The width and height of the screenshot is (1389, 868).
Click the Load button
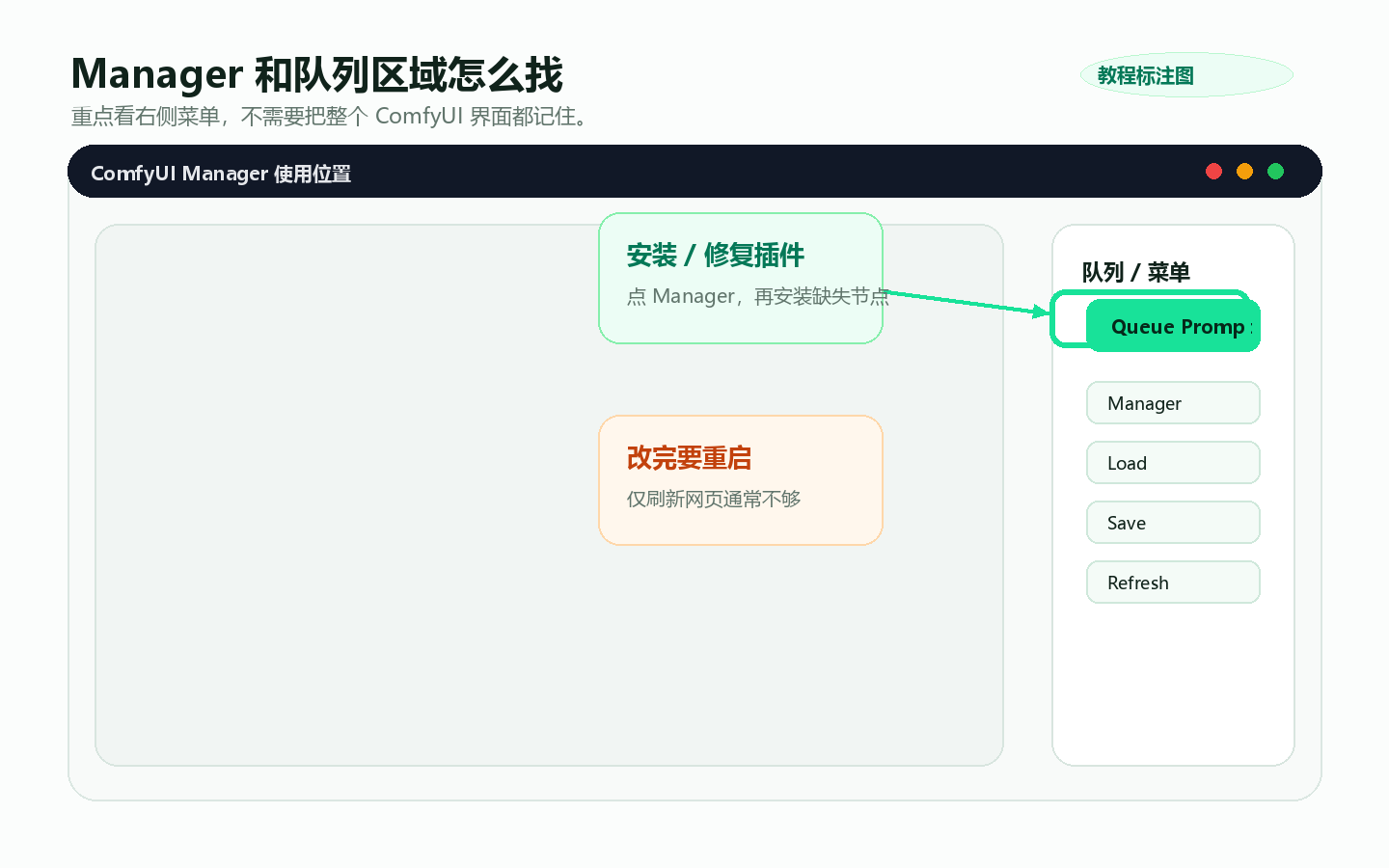[1173, 463]
